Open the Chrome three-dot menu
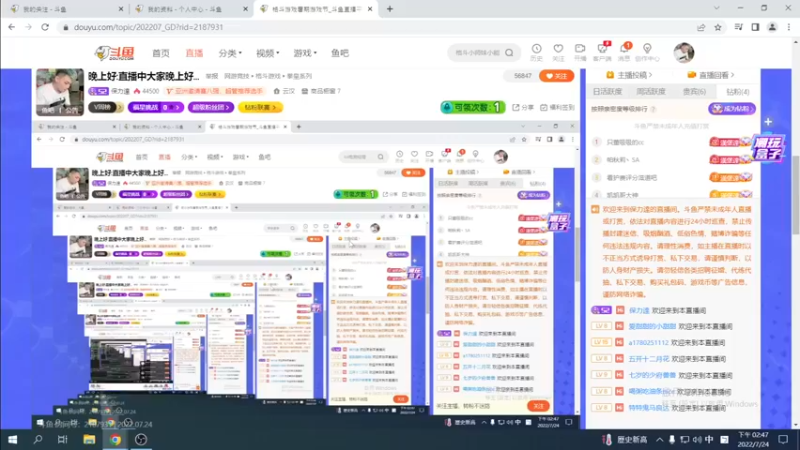The image size is (800, 450). [789, 27]
